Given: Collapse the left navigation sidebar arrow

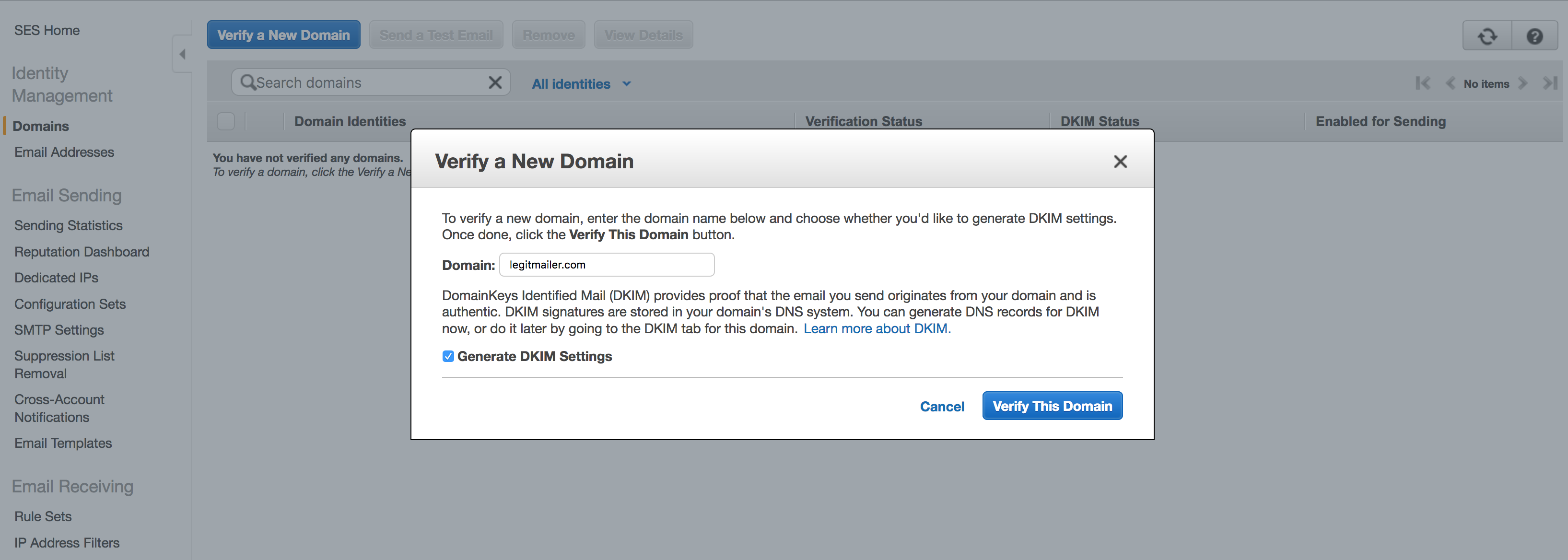Looking at the screenshot, I should (182, 54).
